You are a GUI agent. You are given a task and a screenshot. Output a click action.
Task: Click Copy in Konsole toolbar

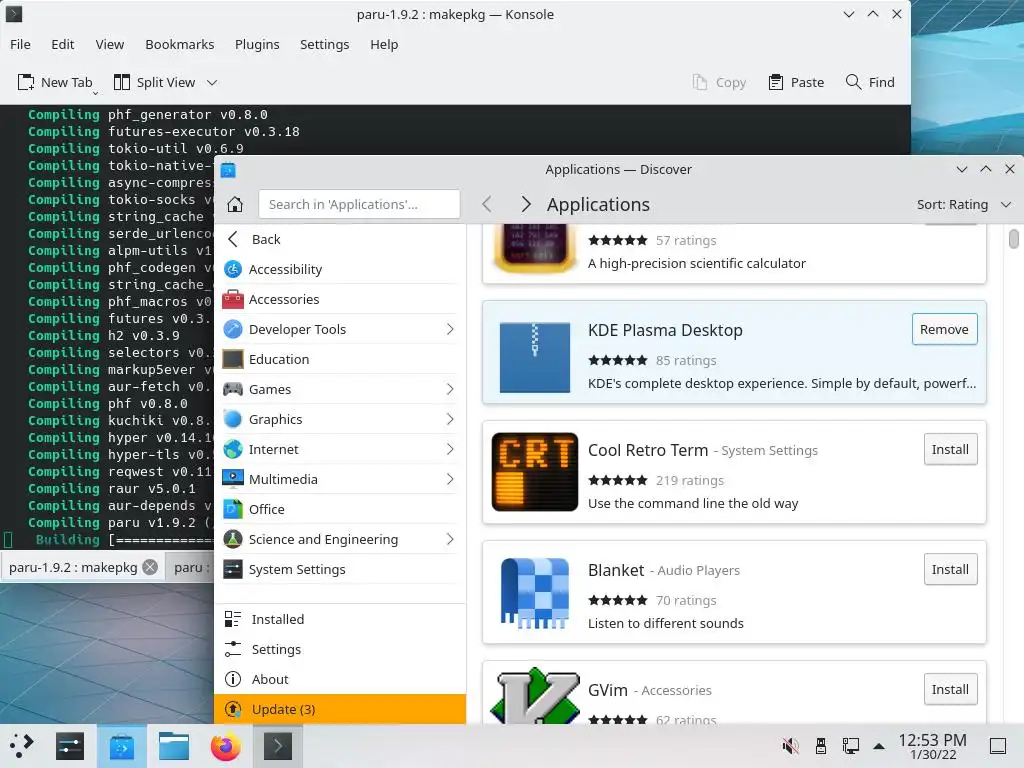point(719,82)
